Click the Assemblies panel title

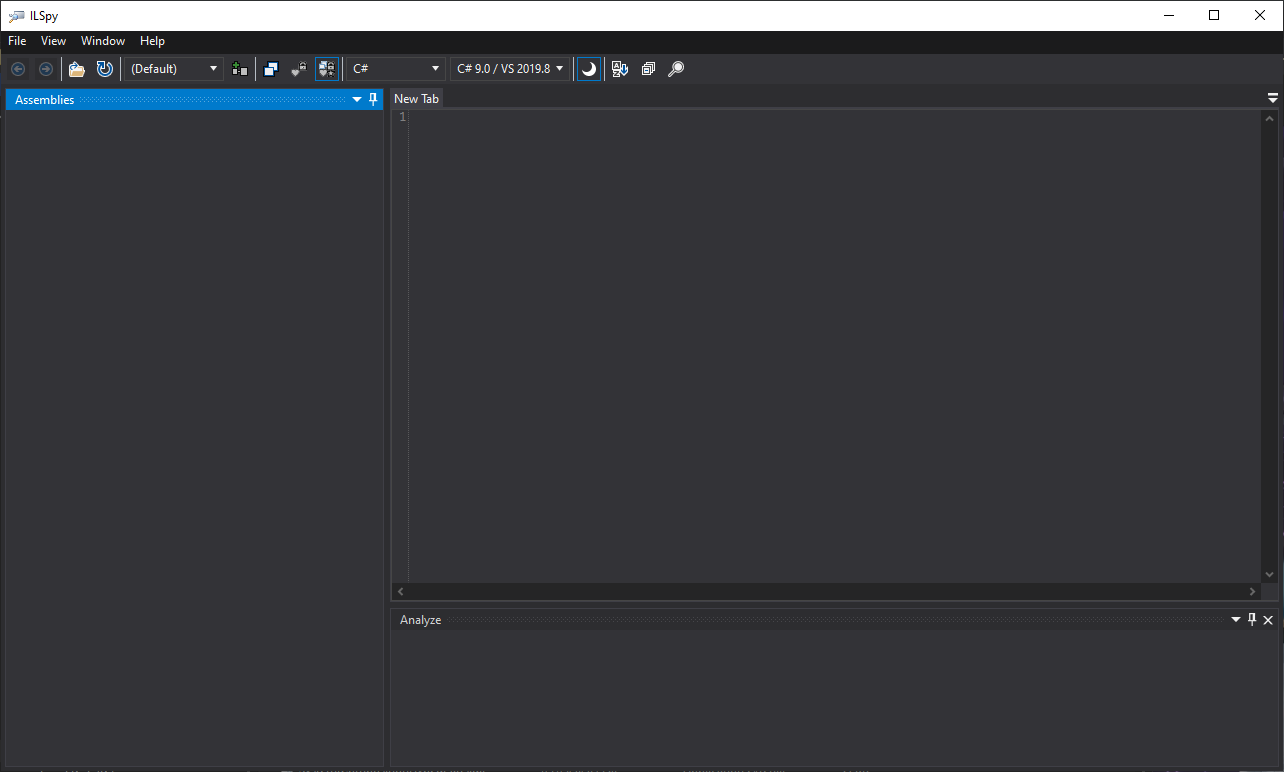(45, 100)
